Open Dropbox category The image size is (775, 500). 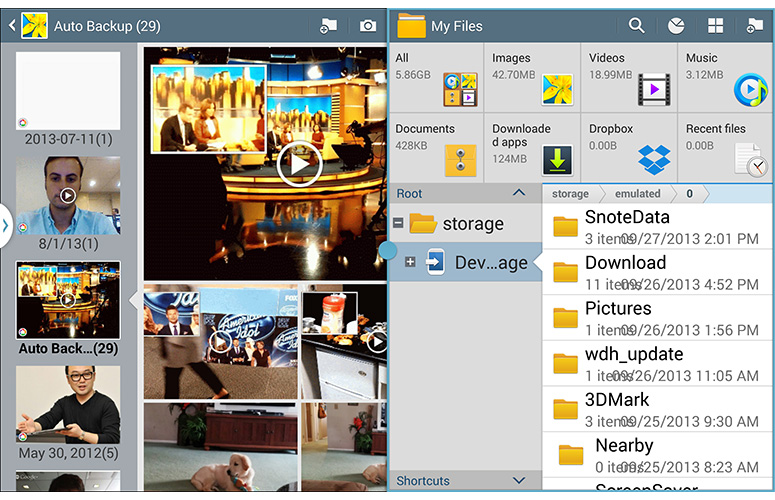coord(629,148)
